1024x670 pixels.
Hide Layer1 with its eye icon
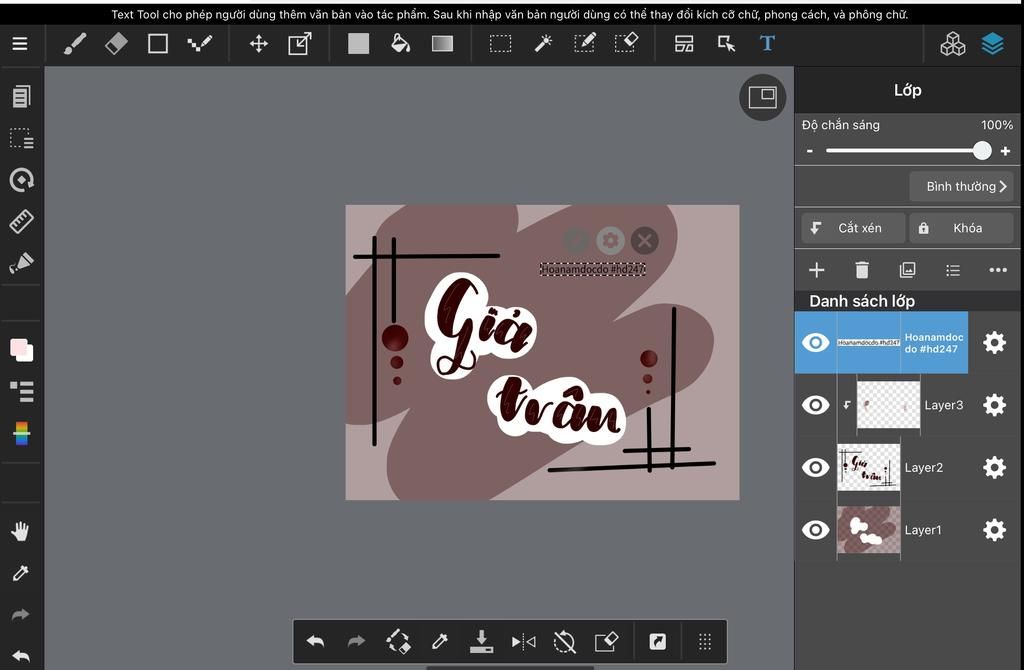coord(815,530)
